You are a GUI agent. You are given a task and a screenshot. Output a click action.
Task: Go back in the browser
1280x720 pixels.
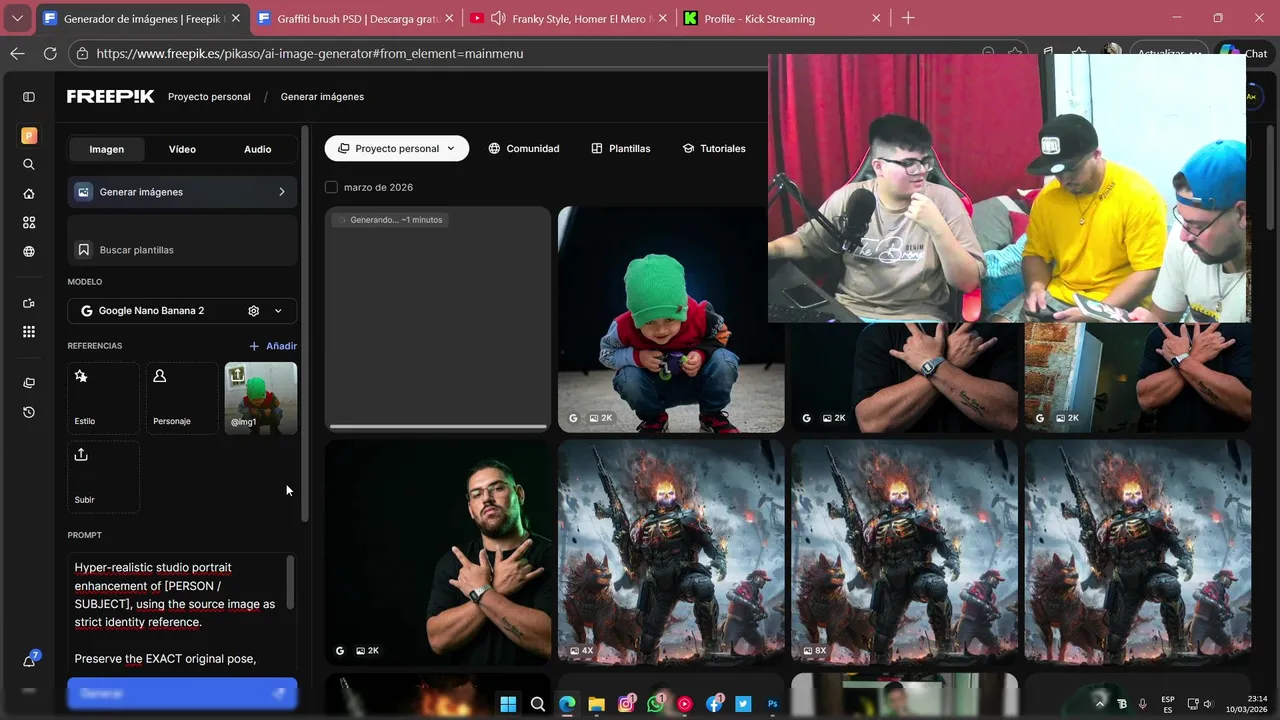click(17, 53)
